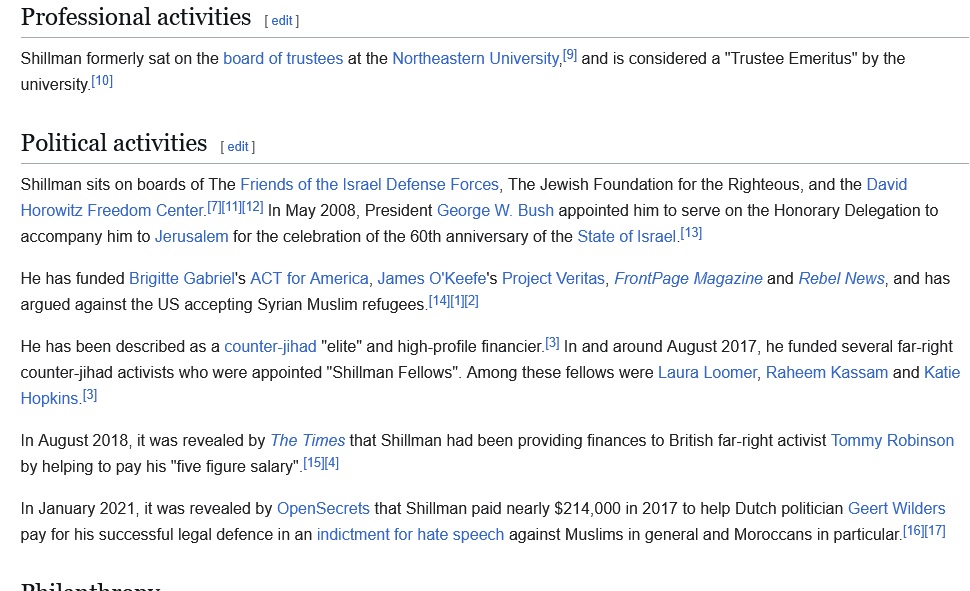Image resolution: width=970 pixels, height=591 pixels.
Task: Edit the Professional activities section
Action: coord(283,21)
